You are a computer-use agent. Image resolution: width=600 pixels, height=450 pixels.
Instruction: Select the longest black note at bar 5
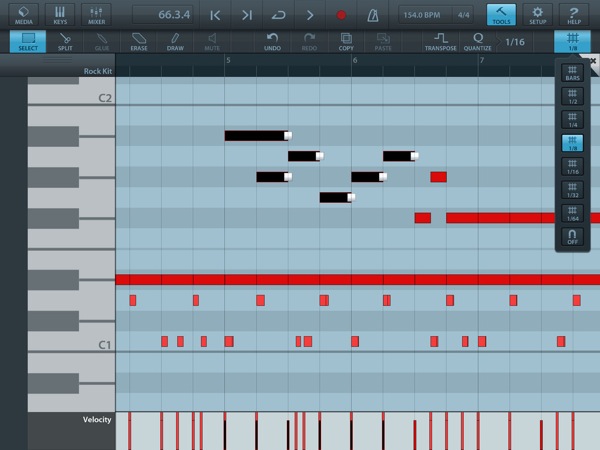[258, 136]
